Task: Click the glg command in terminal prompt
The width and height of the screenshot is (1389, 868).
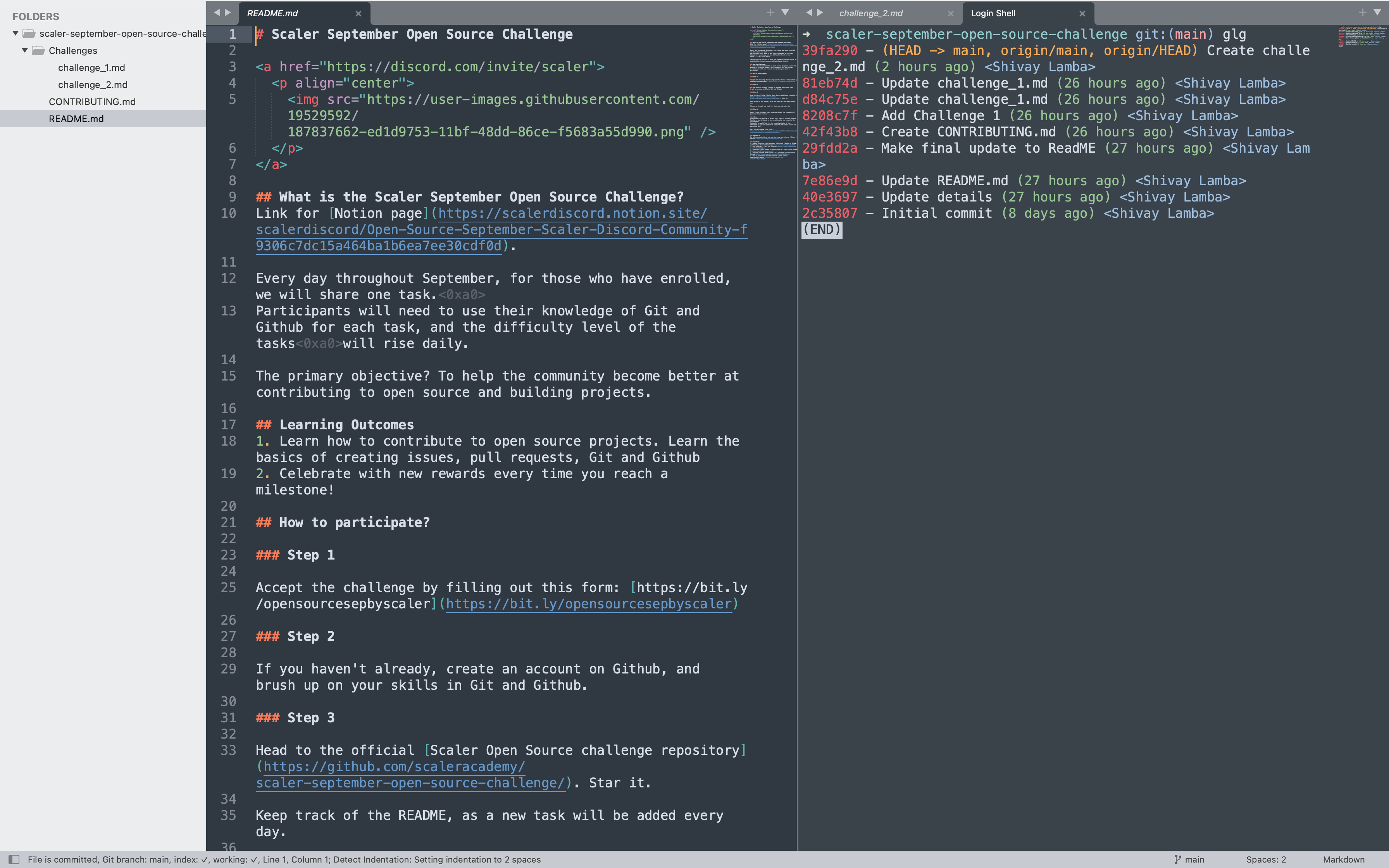Action: point(1234,34)
